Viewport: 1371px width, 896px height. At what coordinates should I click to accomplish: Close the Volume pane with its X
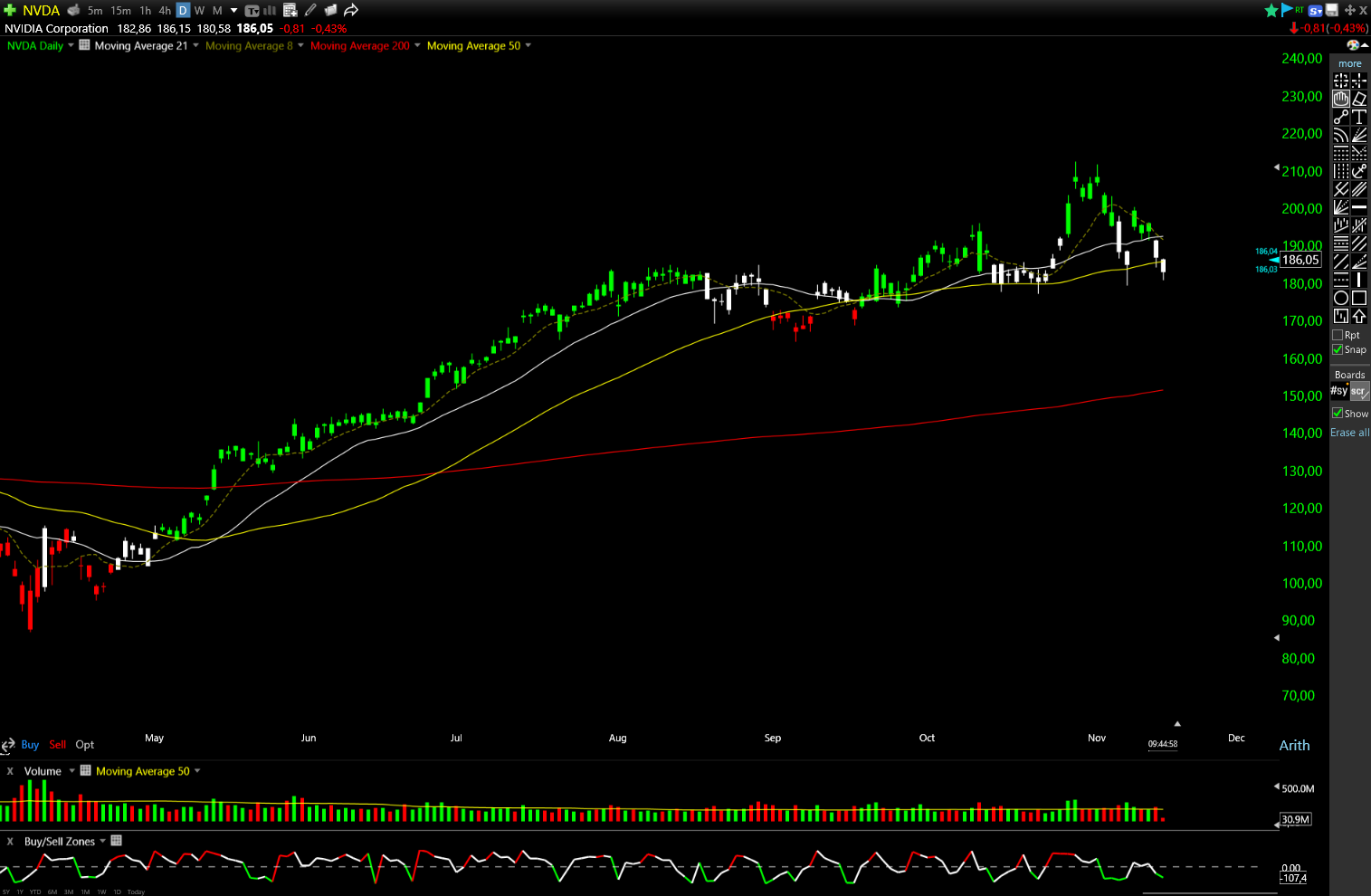(x=10, y=771)
